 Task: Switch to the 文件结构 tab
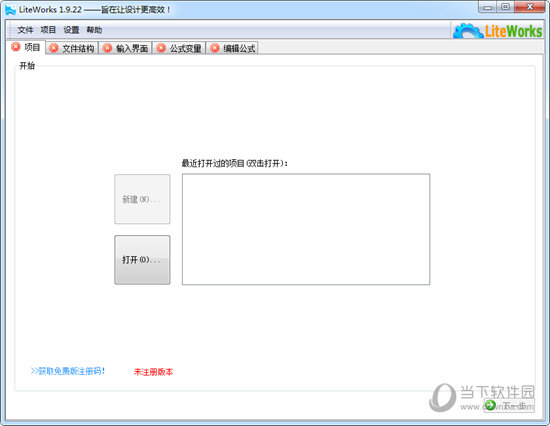[x=73, y=48]
